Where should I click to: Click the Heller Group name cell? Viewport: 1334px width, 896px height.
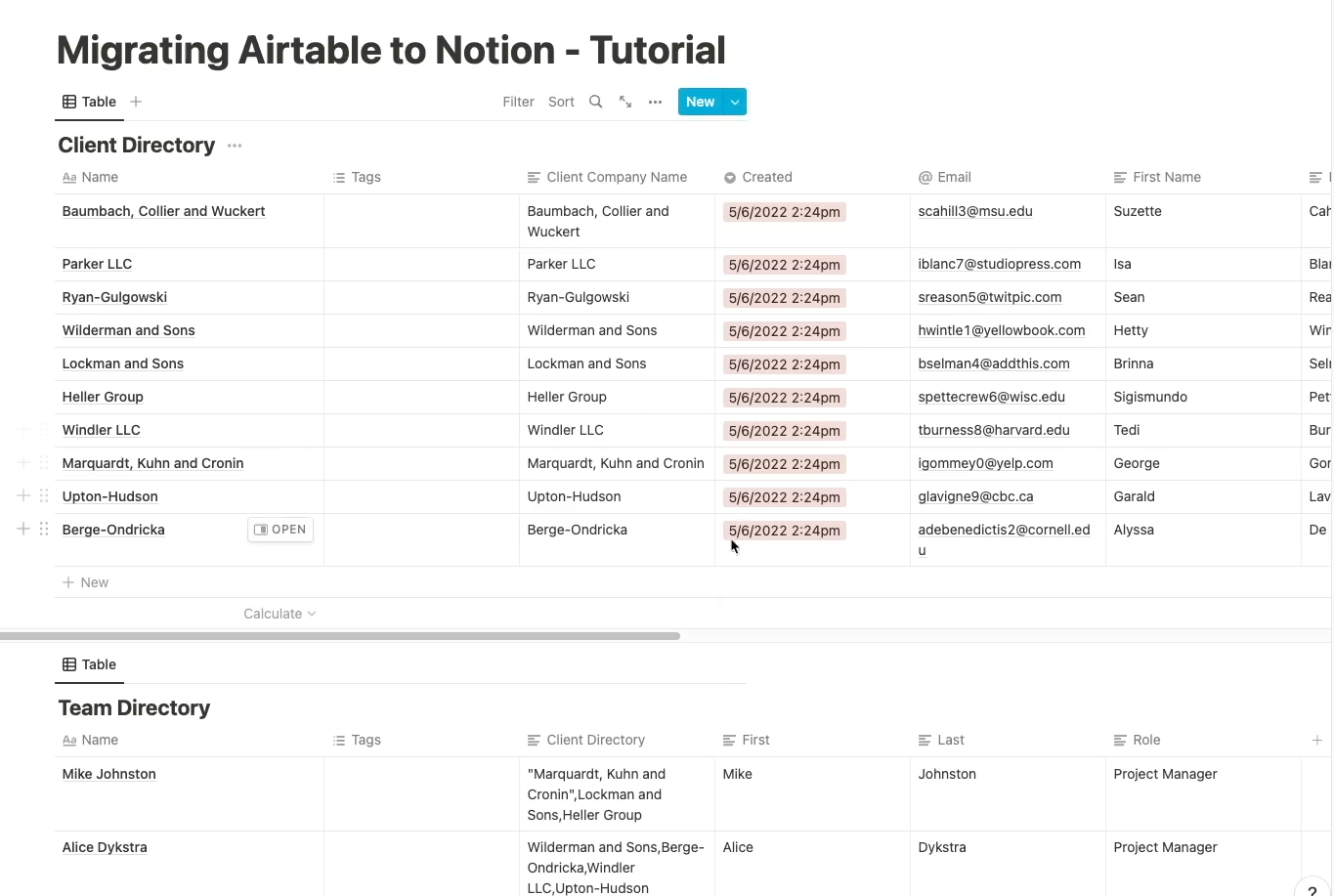point(190,397)
